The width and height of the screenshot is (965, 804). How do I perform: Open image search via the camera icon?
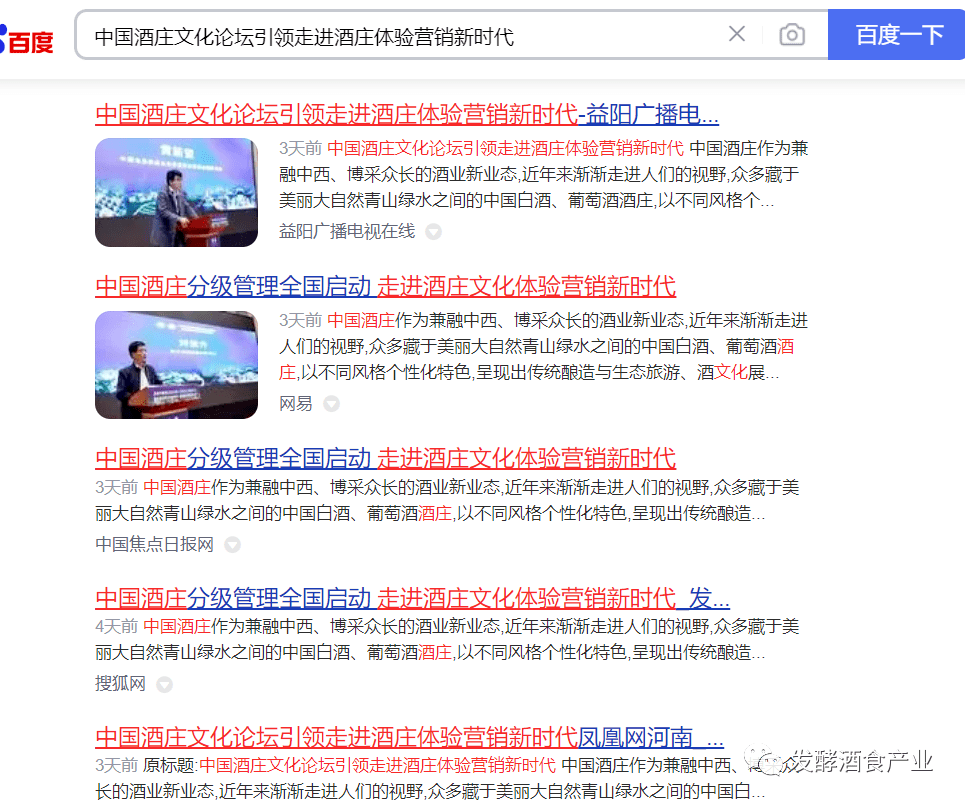pyautogui.click(x=792, y=35)
